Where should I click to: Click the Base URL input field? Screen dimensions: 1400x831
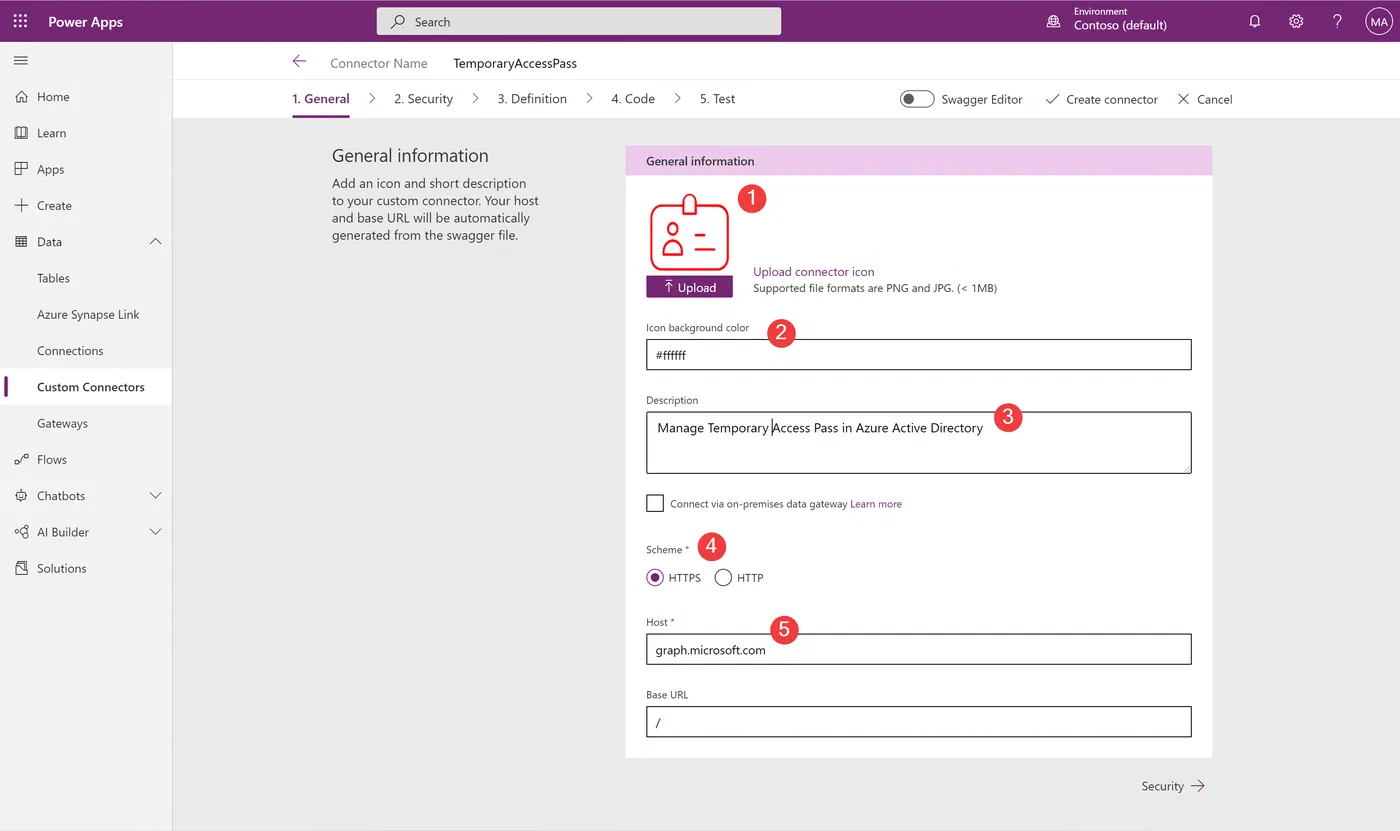[x=919, y=722]
